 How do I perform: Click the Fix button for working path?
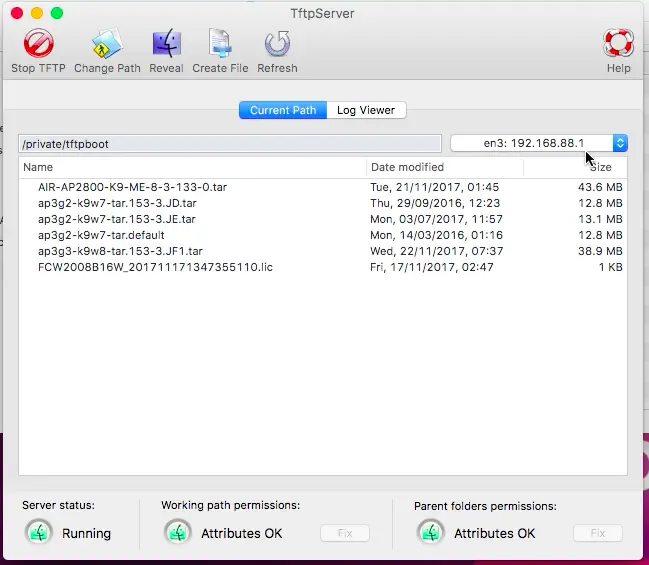(x=345, y=533)
